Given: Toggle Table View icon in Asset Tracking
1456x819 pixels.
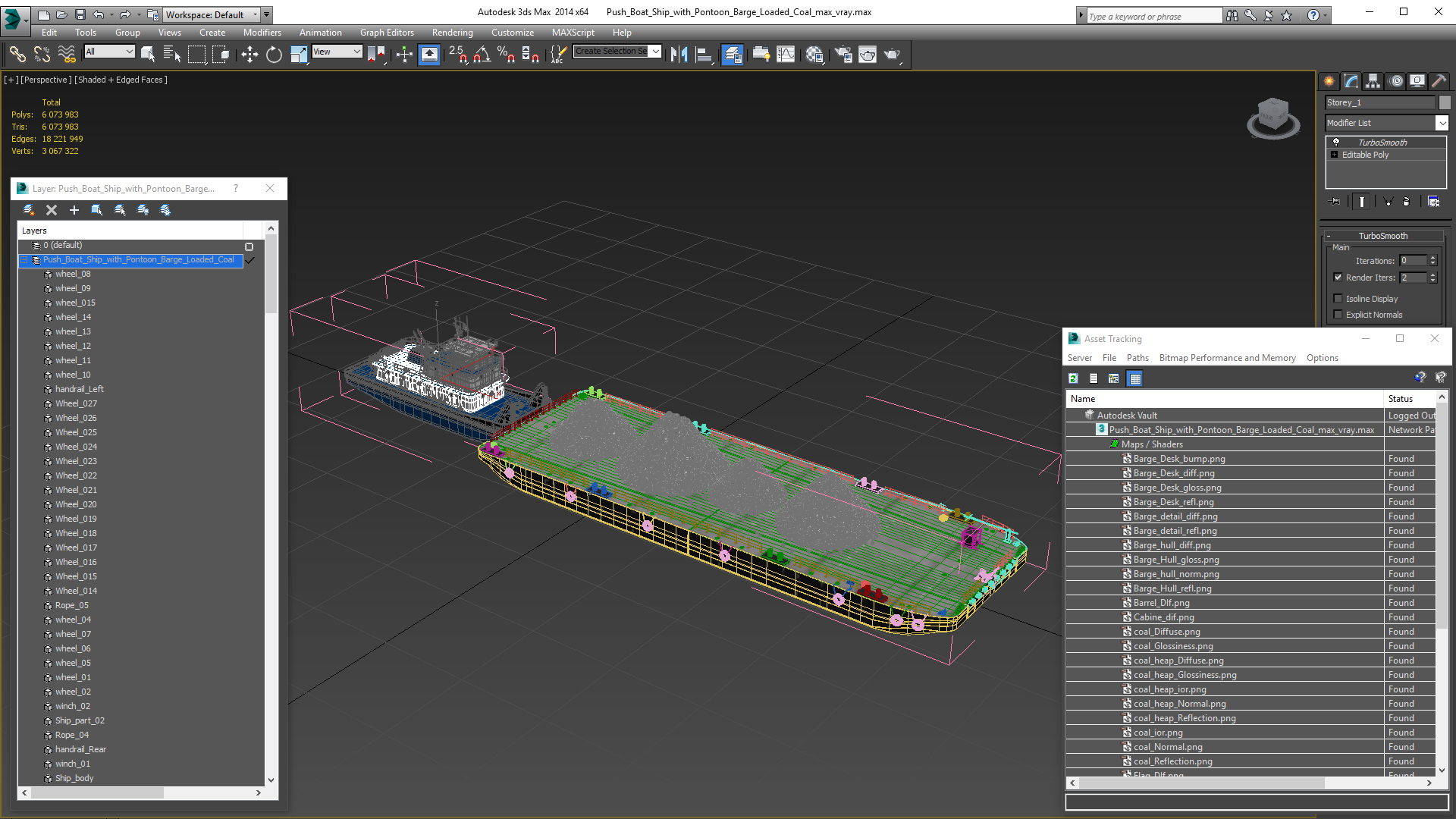Looking at the screenshot, I should [1134, 378].
